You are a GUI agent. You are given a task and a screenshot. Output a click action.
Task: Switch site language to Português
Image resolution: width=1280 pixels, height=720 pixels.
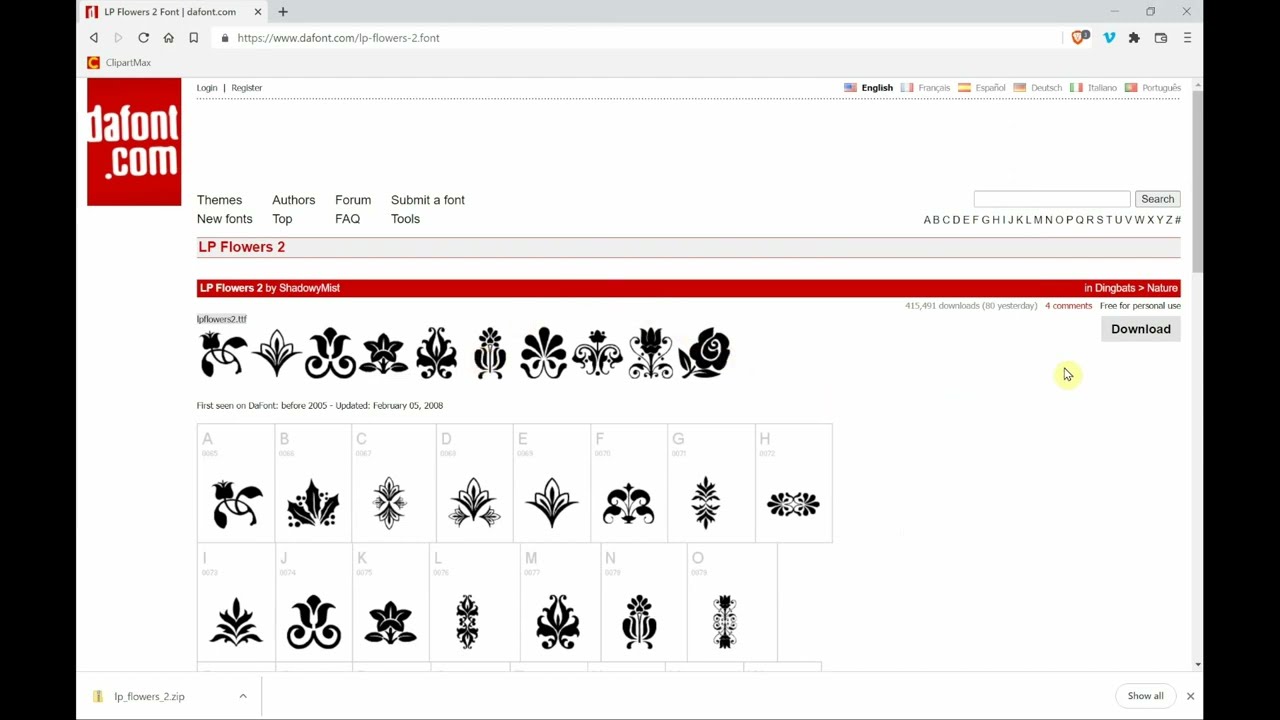click(1153, 88)
